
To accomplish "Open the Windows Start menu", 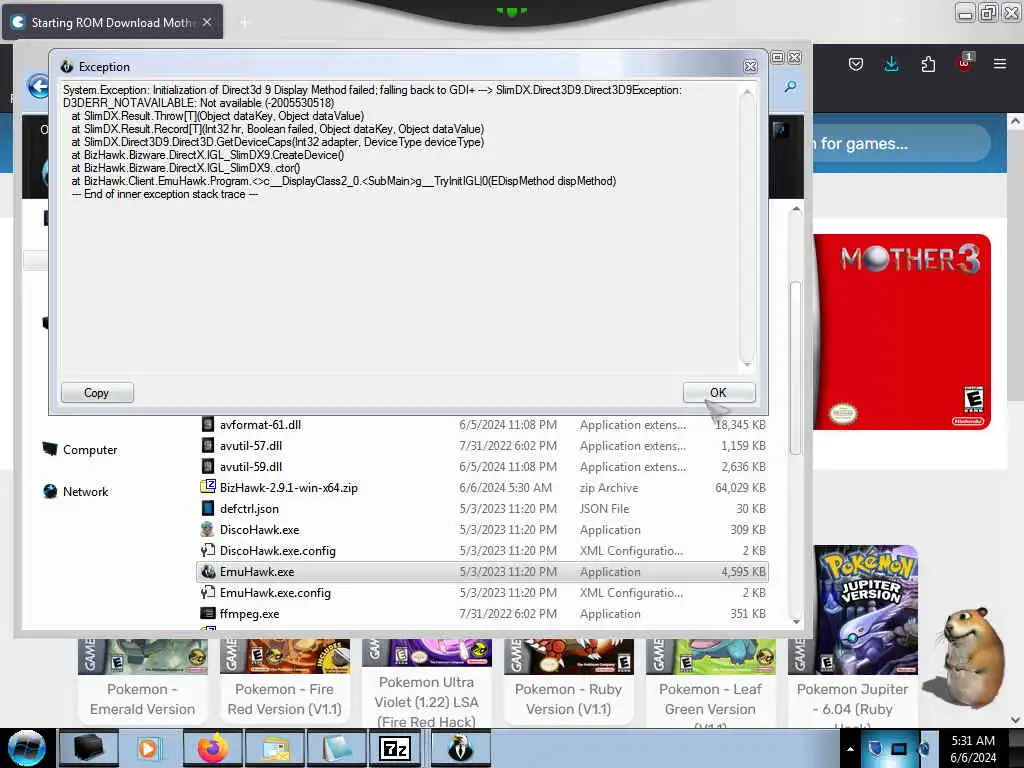I will point(27,748).
